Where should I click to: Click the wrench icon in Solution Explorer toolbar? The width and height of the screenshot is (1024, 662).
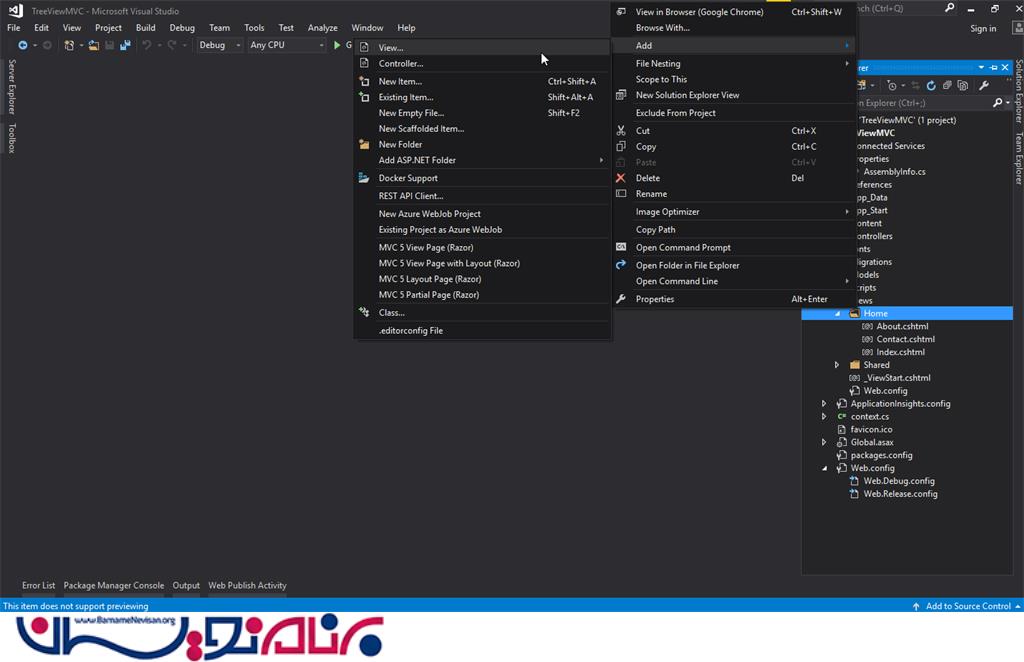pos(984,86)
